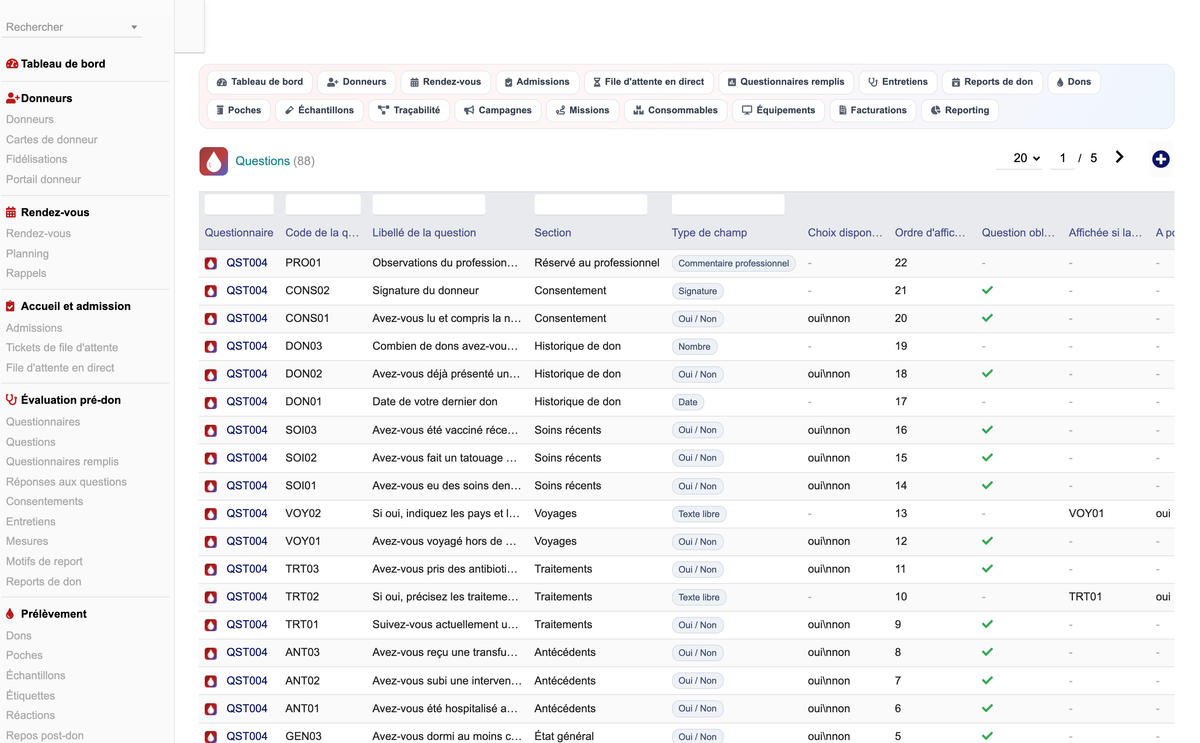The height and width of the screenshot is (743, 1200).
Task: Open the Reporting top tab
Action: (960, 110)
